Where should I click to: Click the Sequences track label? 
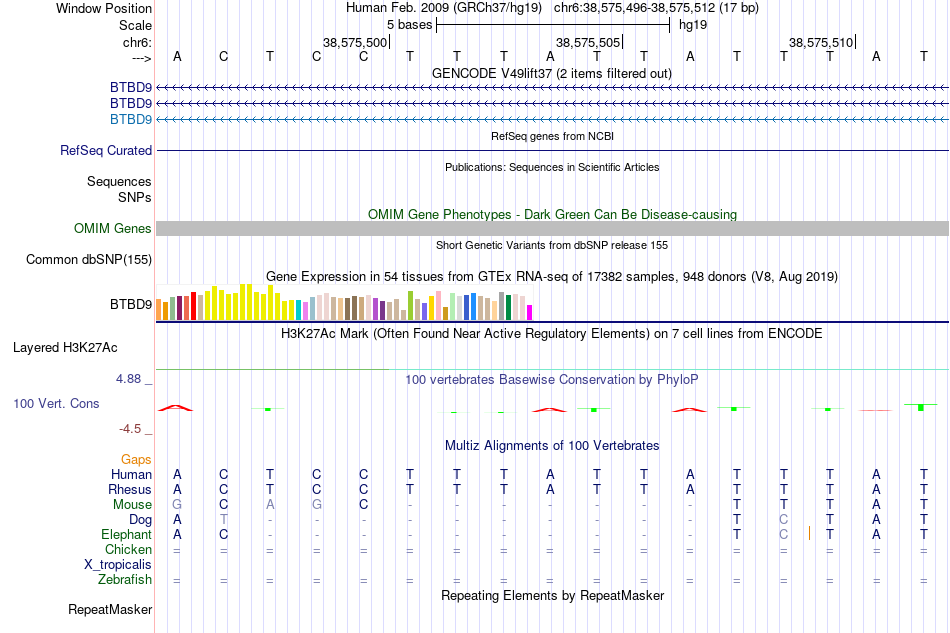[119, 182]
